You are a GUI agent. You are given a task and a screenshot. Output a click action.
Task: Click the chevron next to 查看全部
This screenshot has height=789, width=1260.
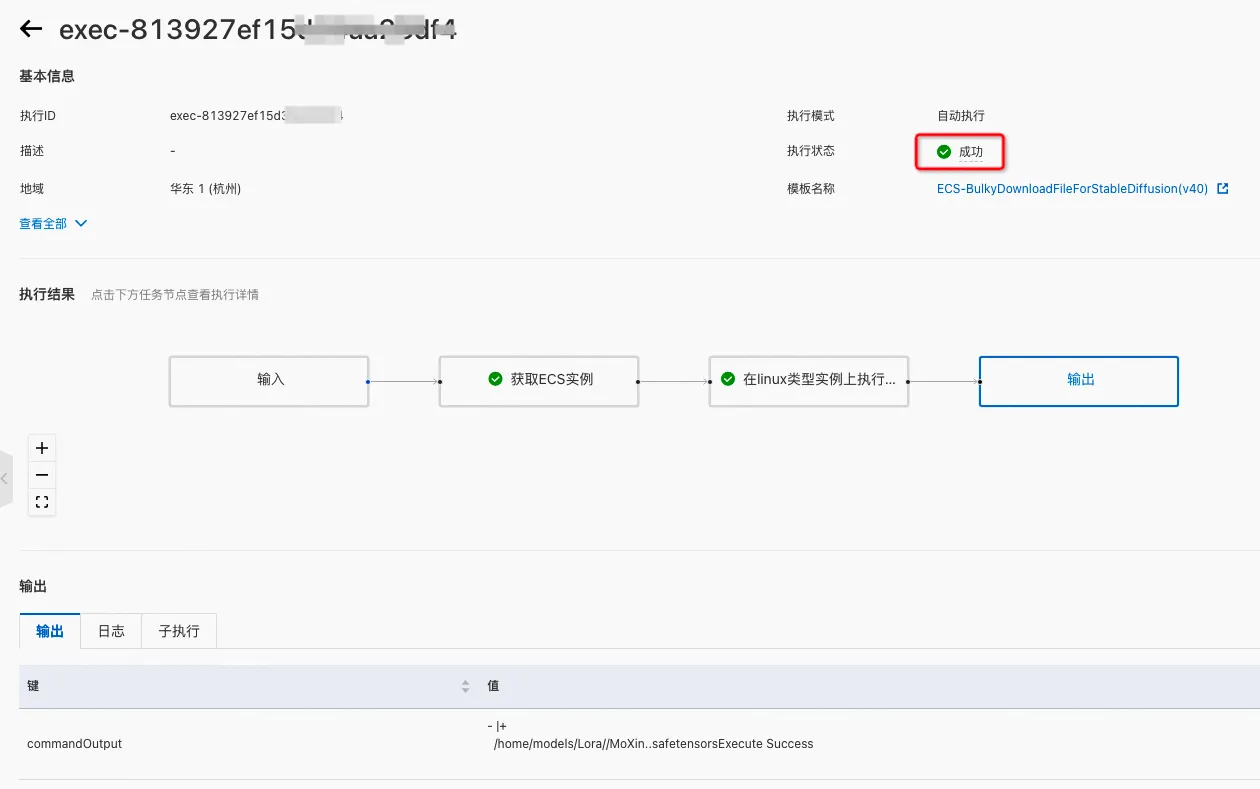pyautogui.click(x=81, y=224)
